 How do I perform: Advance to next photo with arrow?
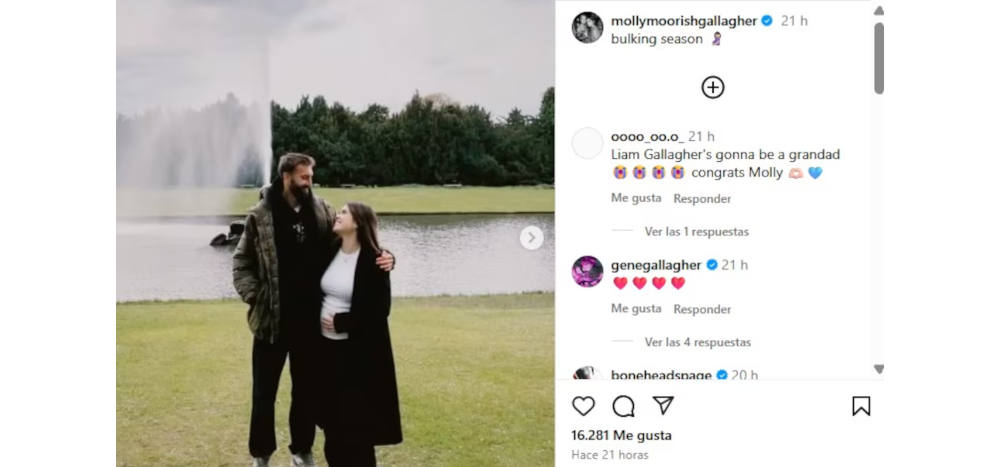pyautogui.click(x=531, y=238)
